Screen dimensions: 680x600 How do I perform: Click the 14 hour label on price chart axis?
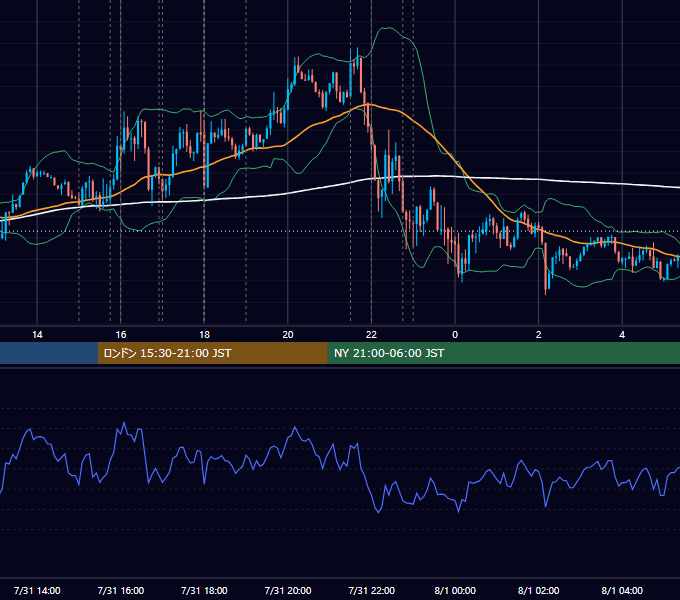coord(37,335)
